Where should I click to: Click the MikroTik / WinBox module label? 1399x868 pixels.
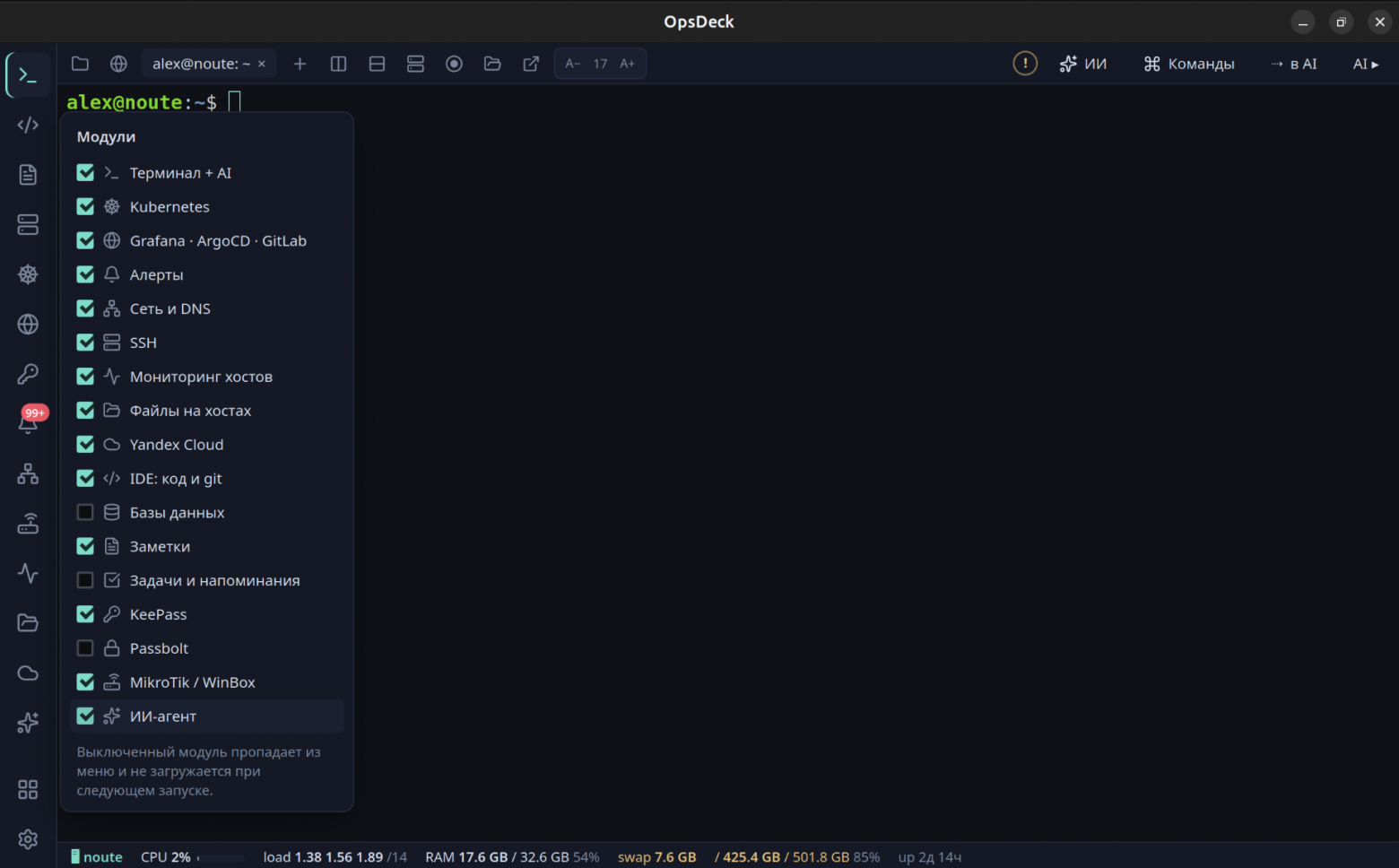click(193, 682)
